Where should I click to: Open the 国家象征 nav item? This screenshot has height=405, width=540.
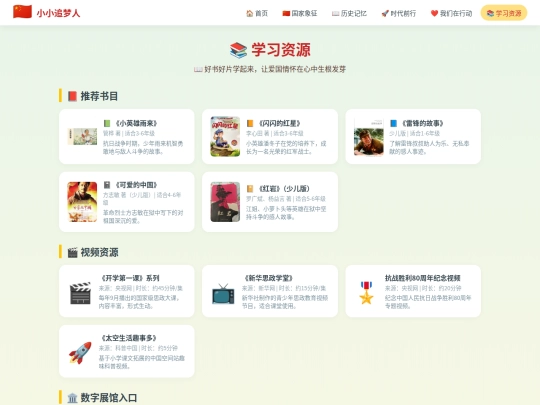(299, 13)
